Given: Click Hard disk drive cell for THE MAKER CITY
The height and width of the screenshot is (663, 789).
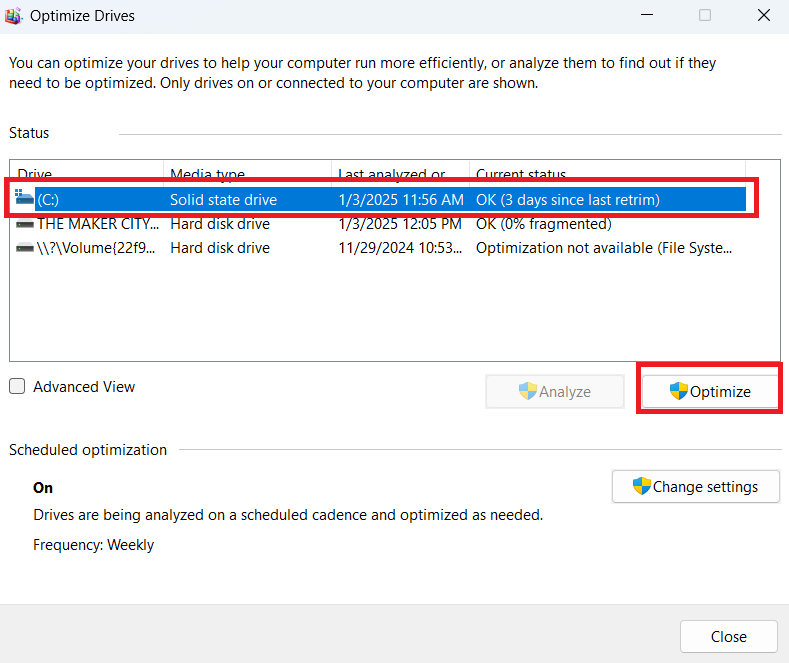Looking at the screenshot, I should click(220, 224).
